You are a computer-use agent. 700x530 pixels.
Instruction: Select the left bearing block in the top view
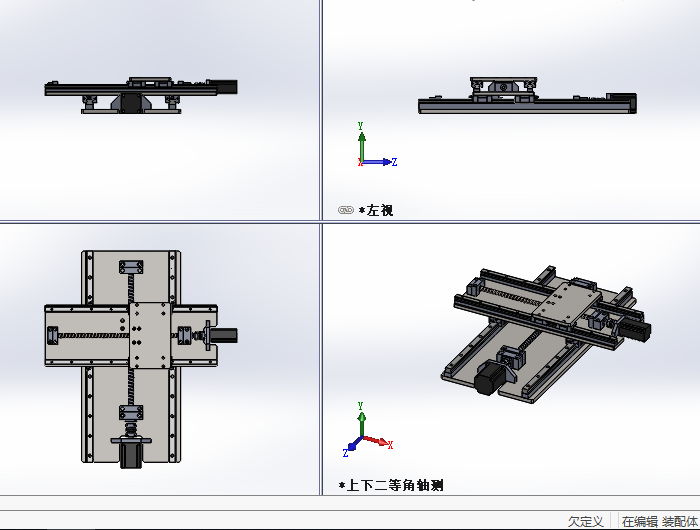tap(53, 335)
